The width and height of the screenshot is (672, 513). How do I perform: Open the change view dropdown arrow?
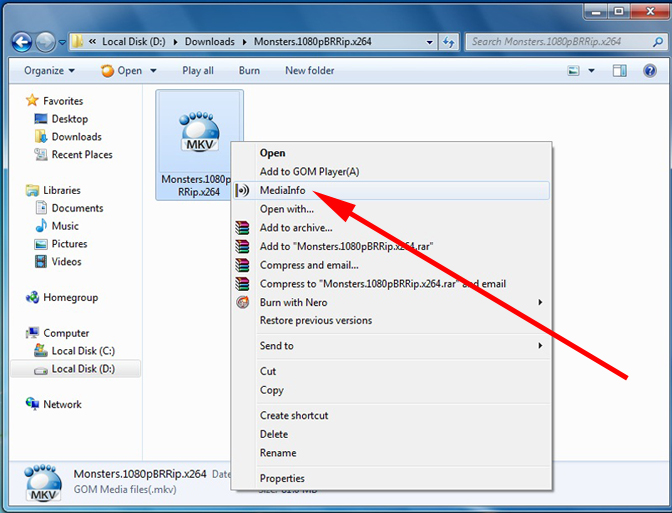[x=592, y=71]
